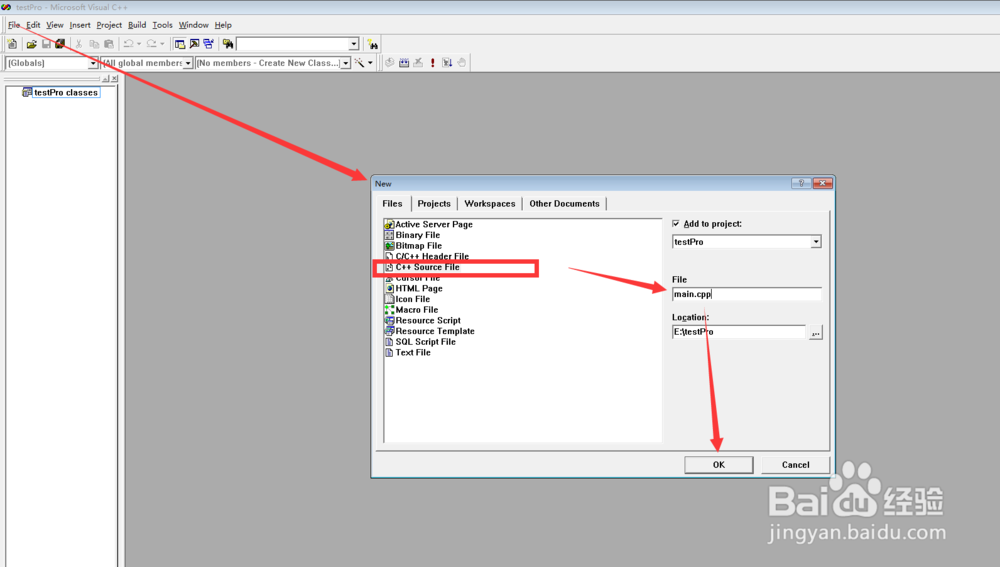This screenshot has height=567, width=1000.
Task: Click the Location path input field
Action: [739, 332]
